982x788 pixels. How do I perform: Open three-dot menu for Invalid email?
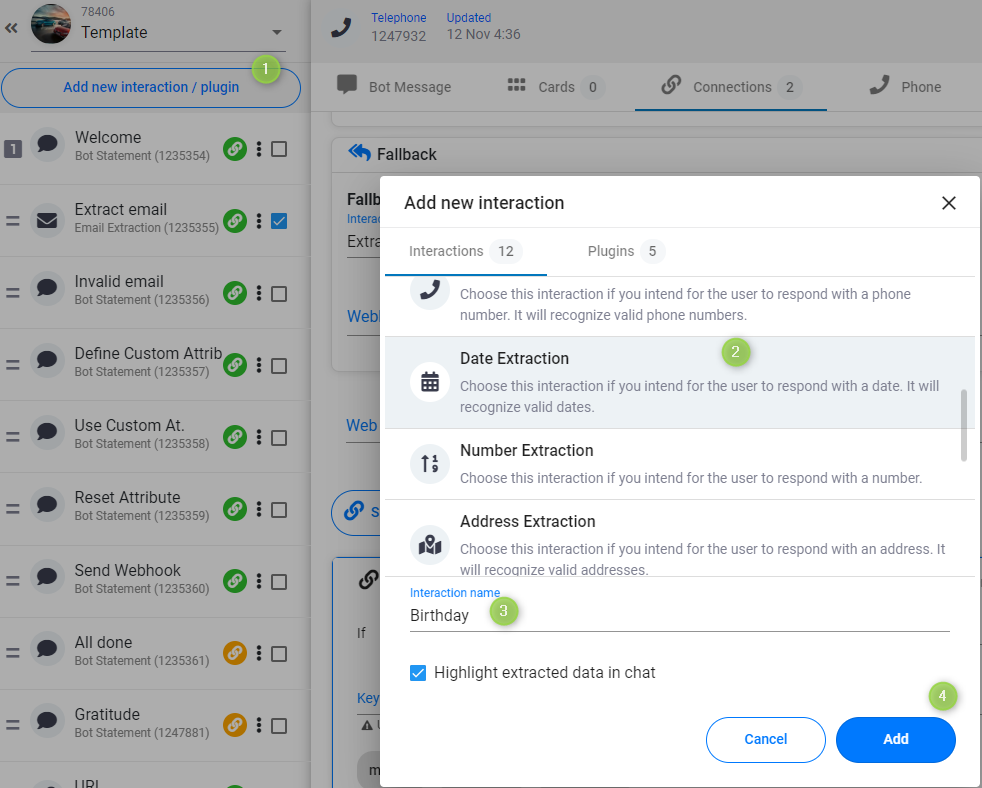coord(259,293)
